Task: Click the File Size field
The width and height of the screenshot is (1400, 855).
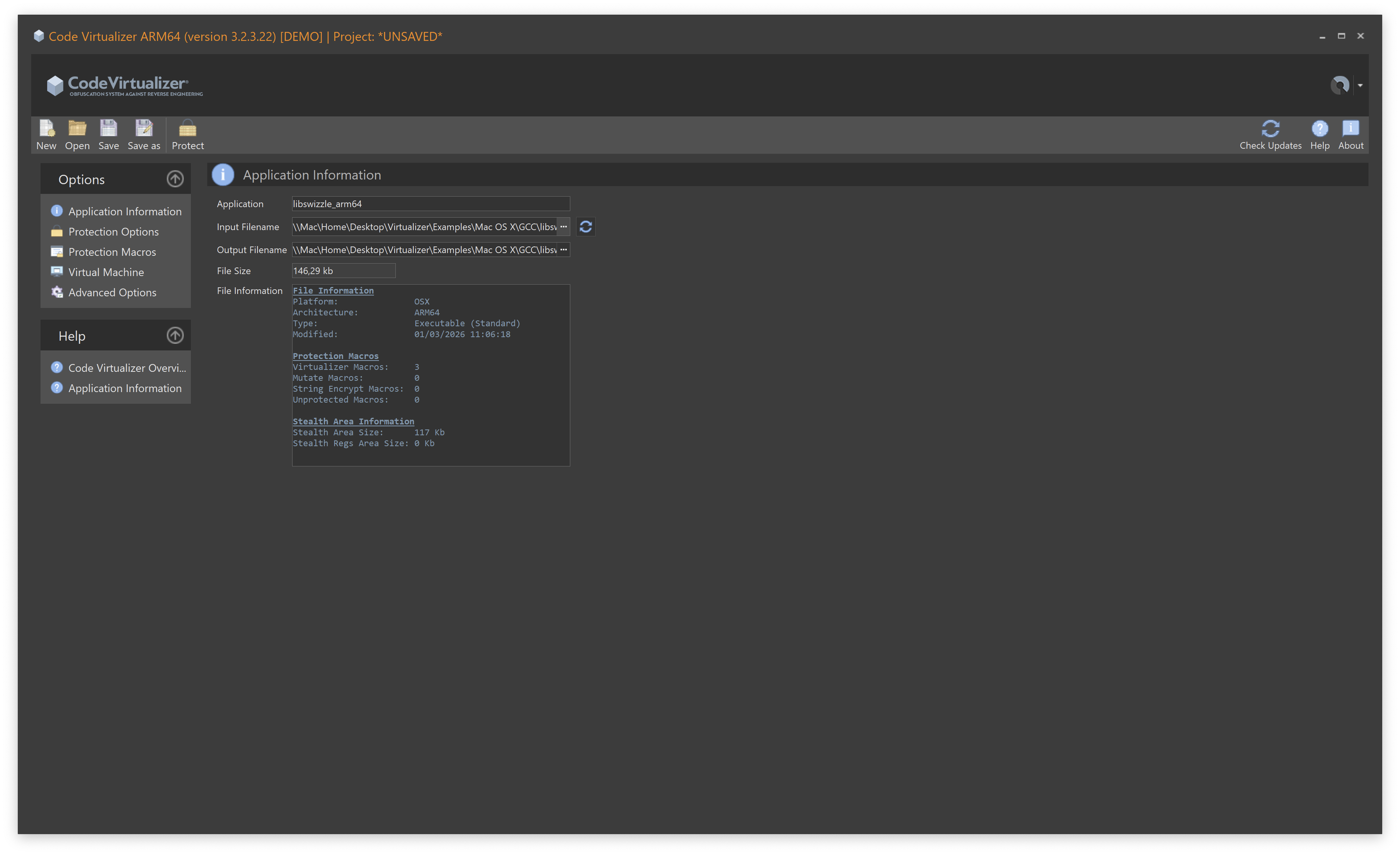Action: tap(344, 271)
